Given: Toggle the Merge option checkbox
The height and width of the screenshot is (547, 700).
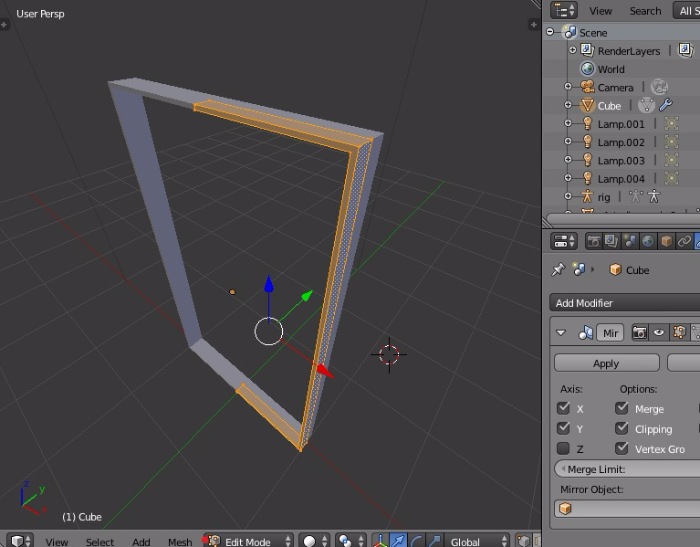Looking at the screenshot, I should click(x=621, y=408).
